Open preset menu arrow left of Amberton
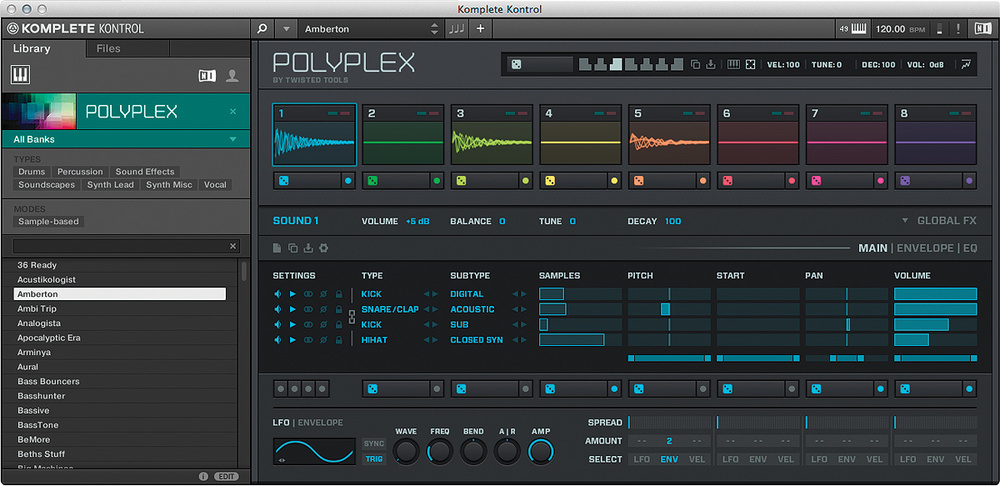The height and width of the screenshot is (486, 1000). point(286,29)
